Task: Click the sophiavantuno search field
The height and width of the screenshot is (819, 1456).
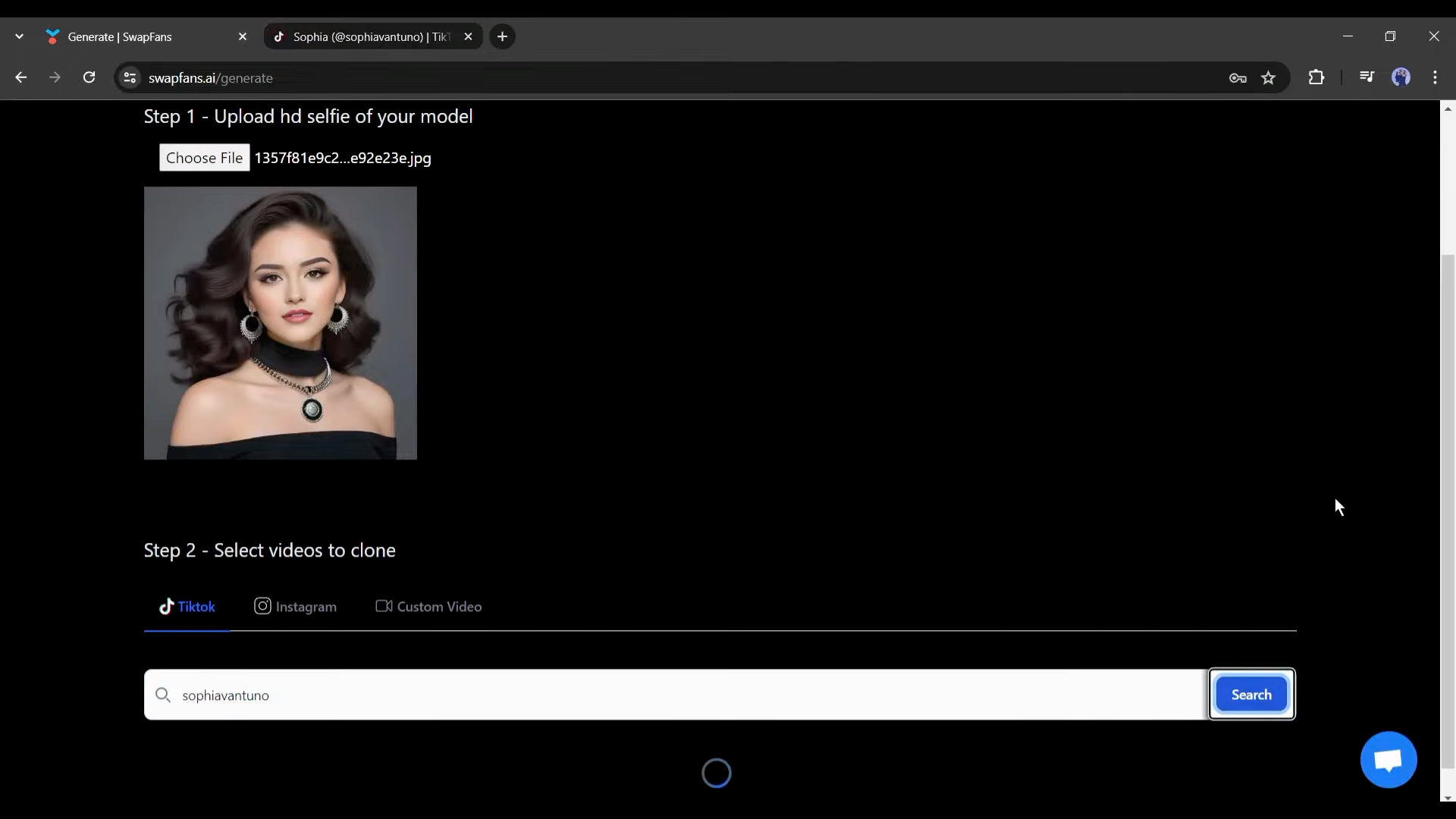Action: click(676, 695)
